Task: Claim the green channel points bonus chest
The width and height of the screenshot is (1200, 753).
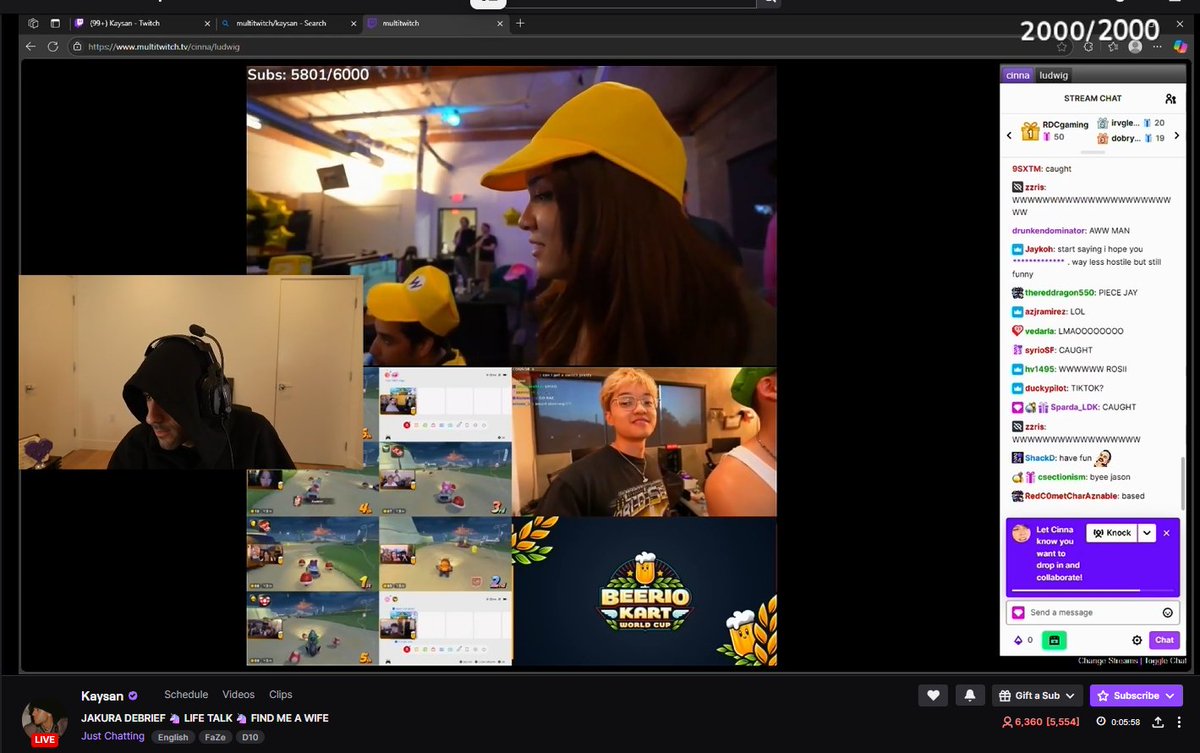Action: click(1054, 640)
